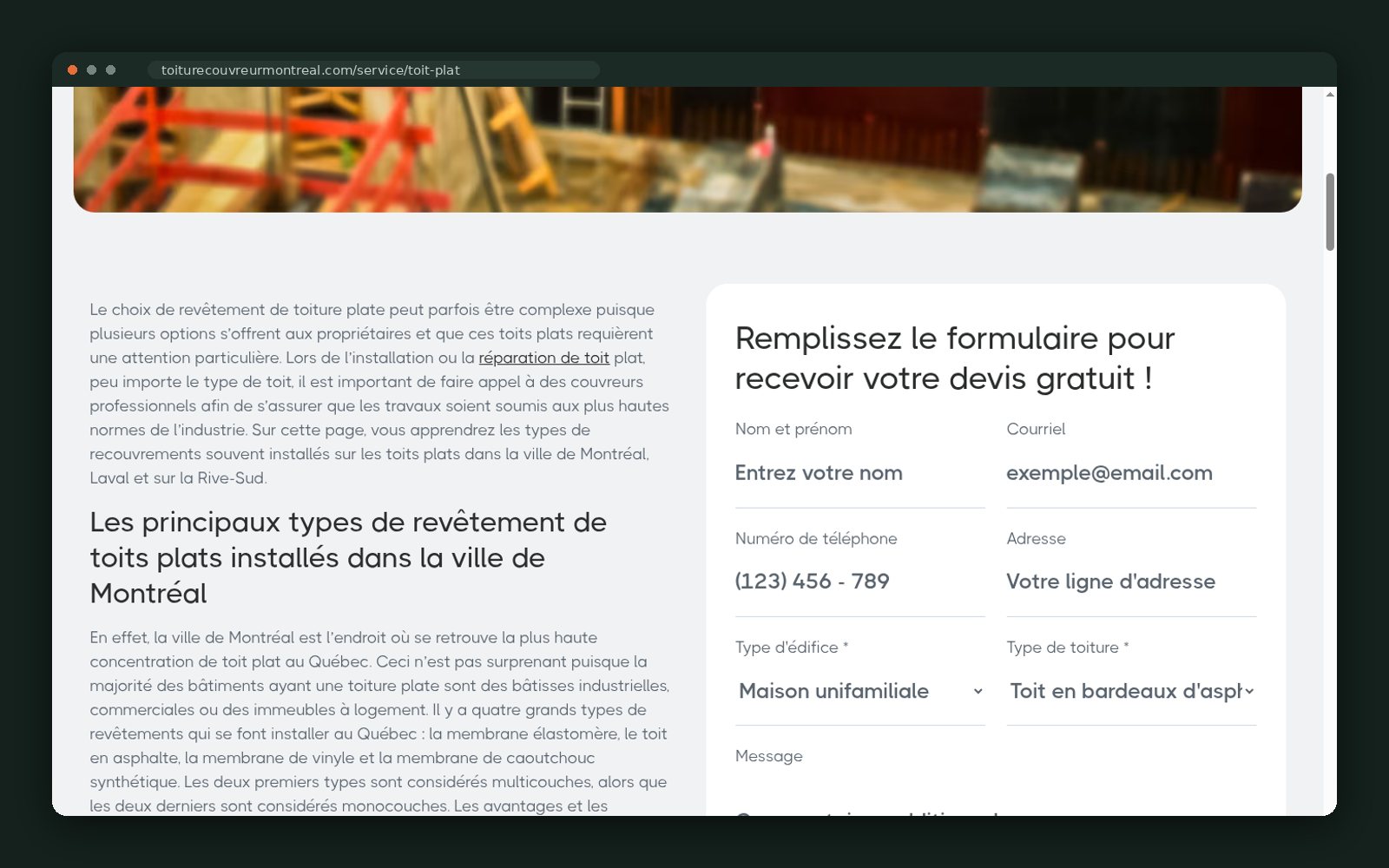The height and width of the screenshot is (868, 1389).
Task: Click the Adresse input field
Action: pos(1131,582)
